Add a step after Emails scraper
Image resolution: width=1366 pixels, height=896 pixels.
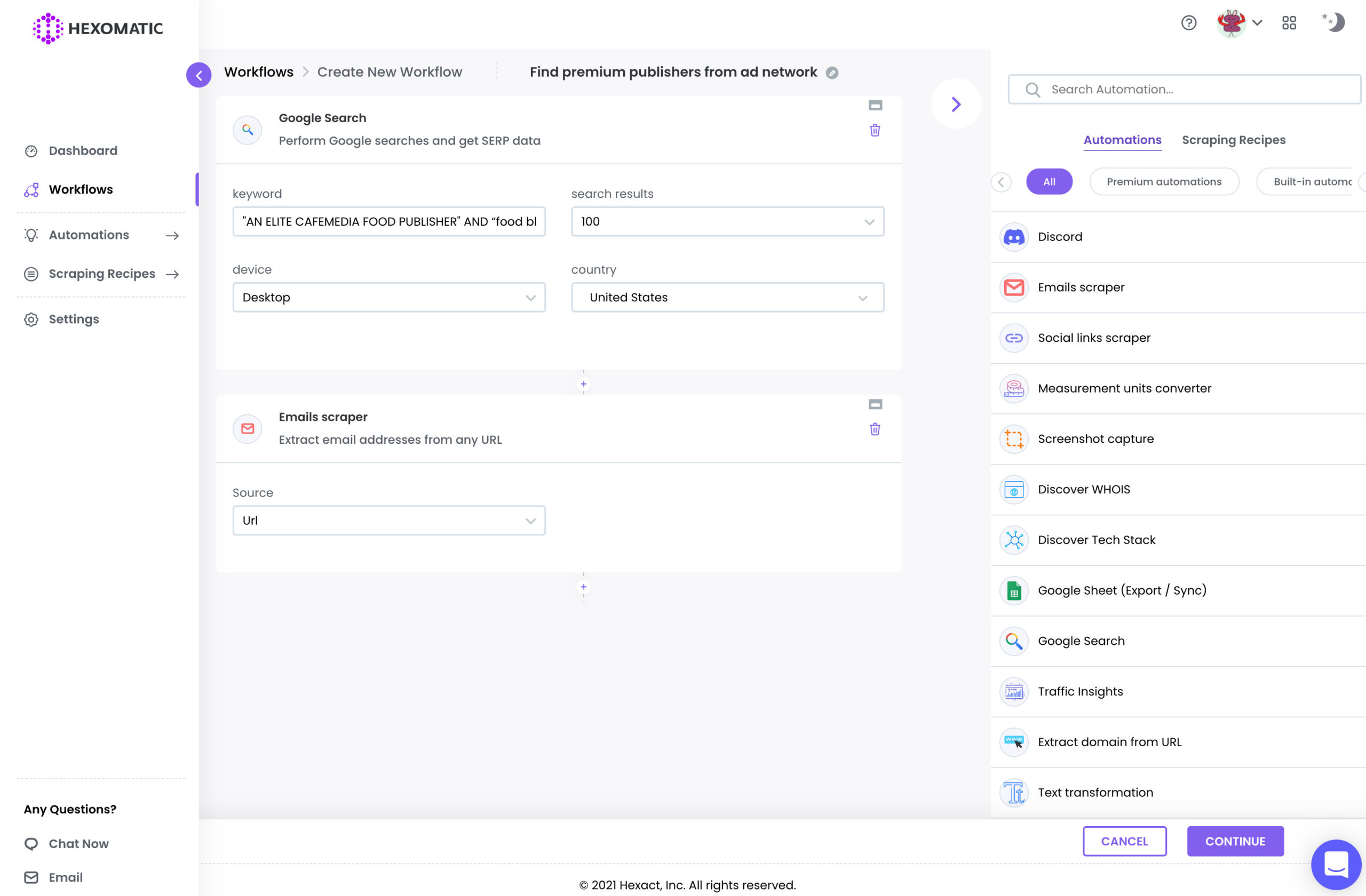pos(583,587)
